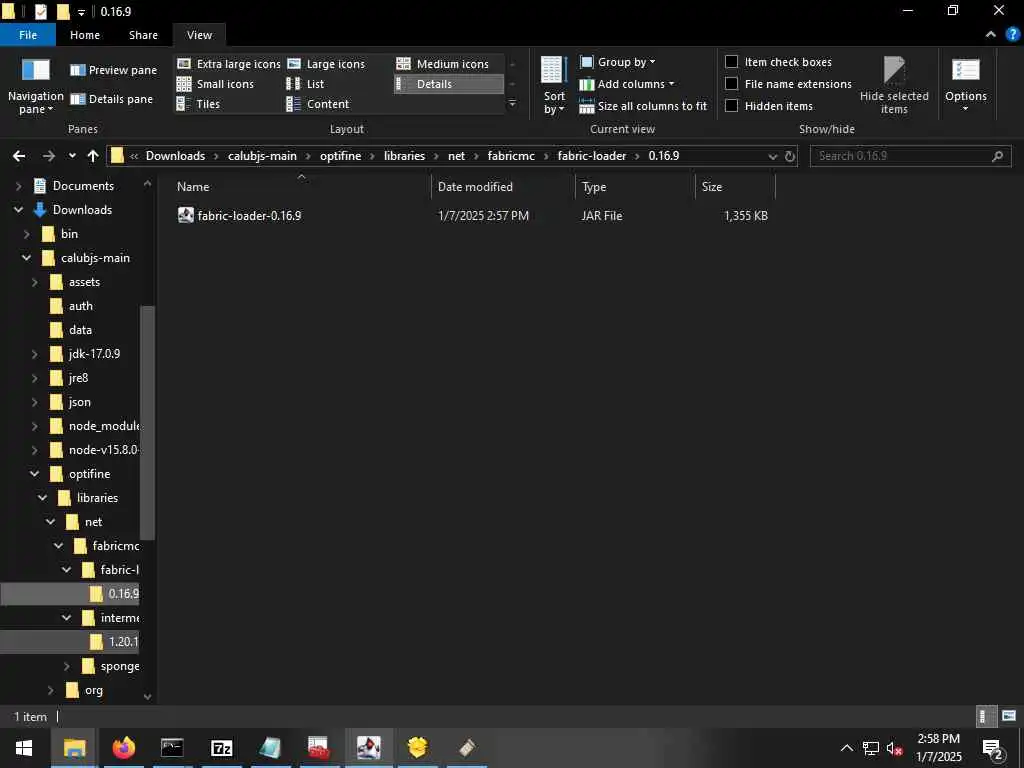Viewport: 1024px width, 768px height.
Task: Open 7-Zip from the taskbar
Action: 221,747
